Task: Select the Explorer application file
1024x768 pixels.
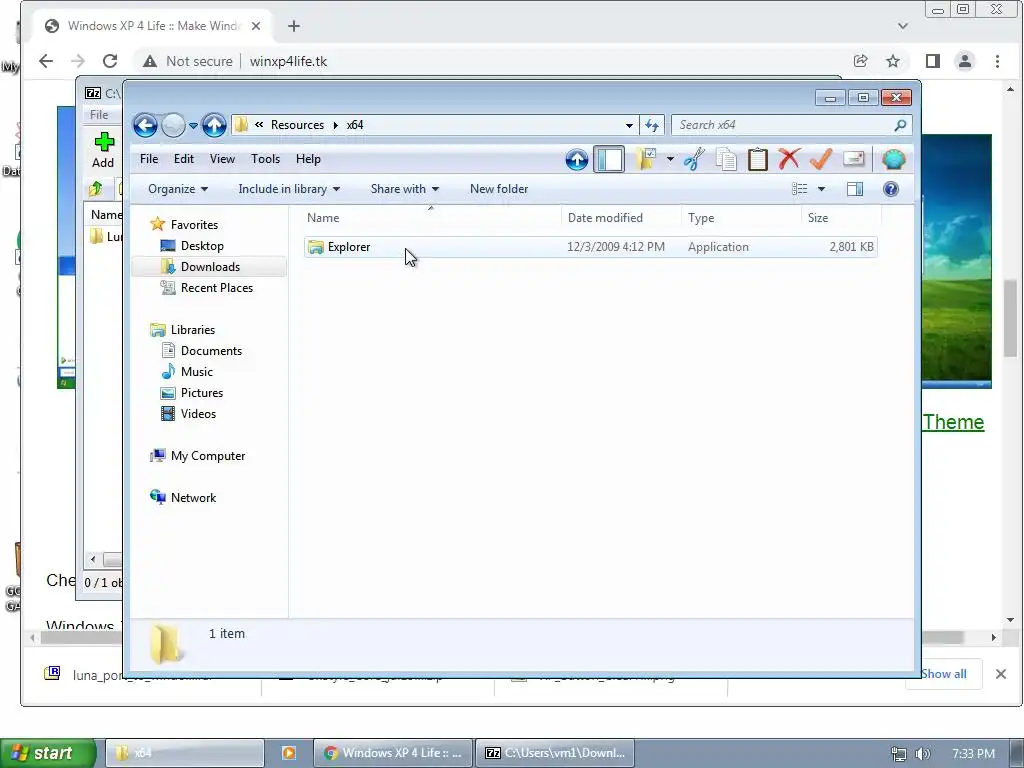Action: tap(590, 247)
